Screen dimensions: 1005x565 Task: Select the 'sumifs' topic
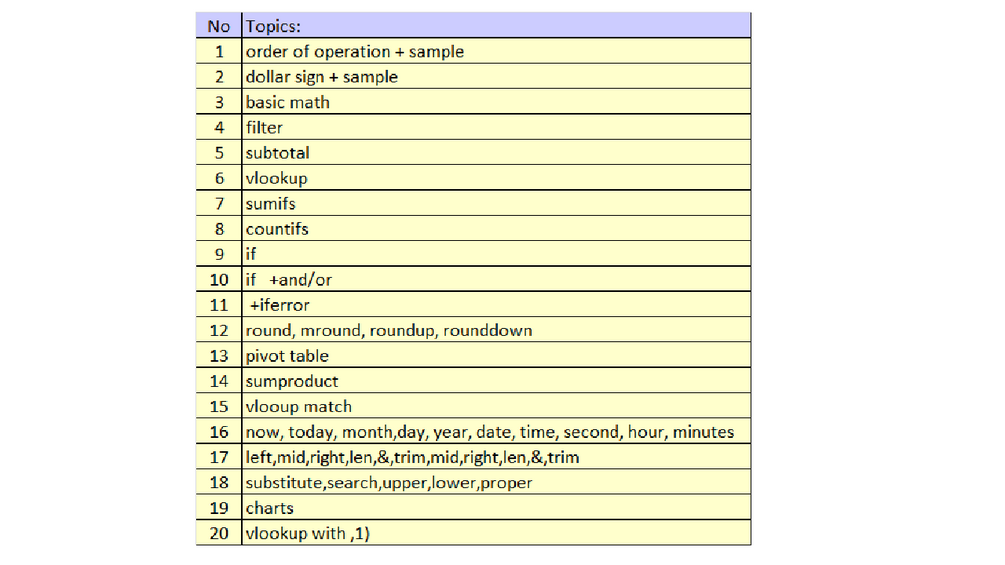496,204
